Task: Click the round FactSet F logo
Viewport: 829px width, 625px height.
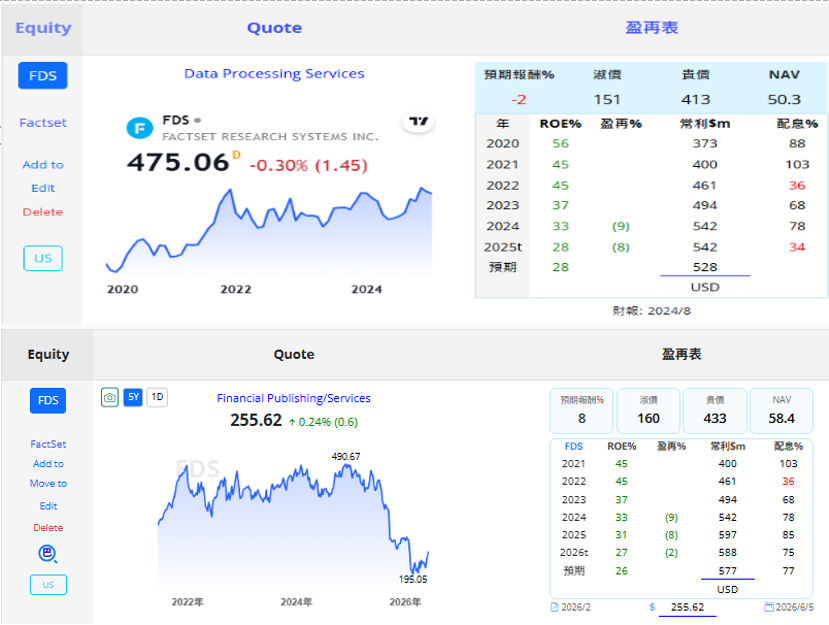Action: [x=140, y=128]
